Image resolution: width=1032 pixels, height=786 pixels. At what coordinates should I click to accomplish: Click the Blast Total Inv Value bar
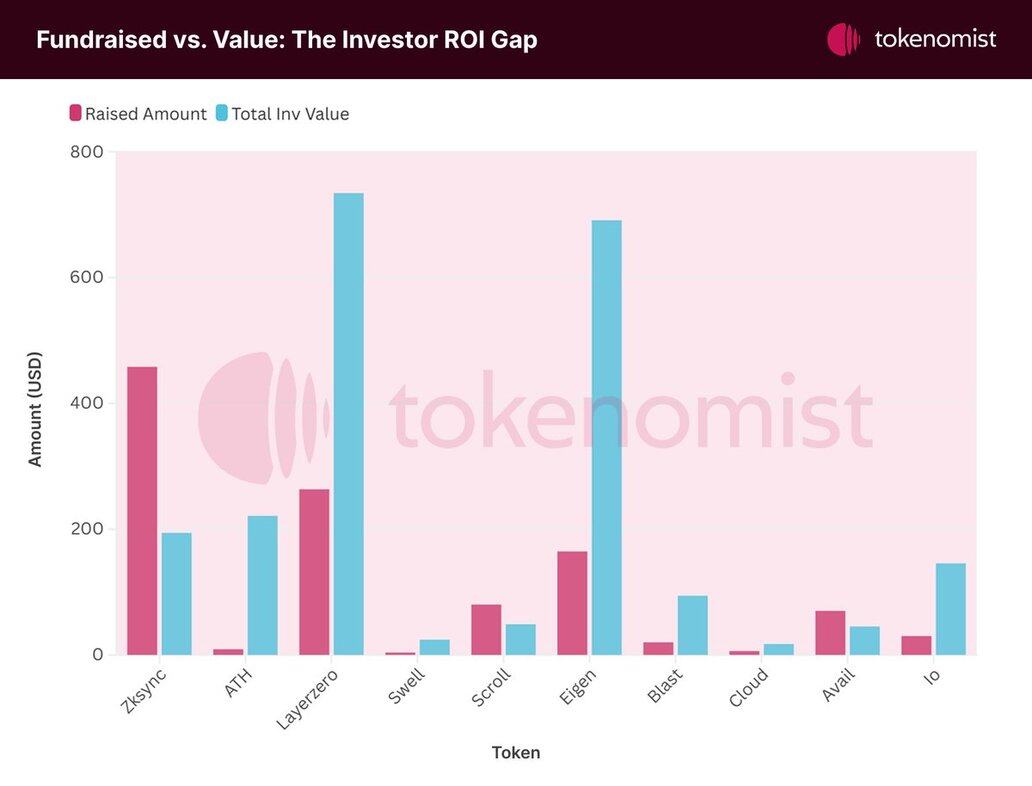tap(692, 625)
